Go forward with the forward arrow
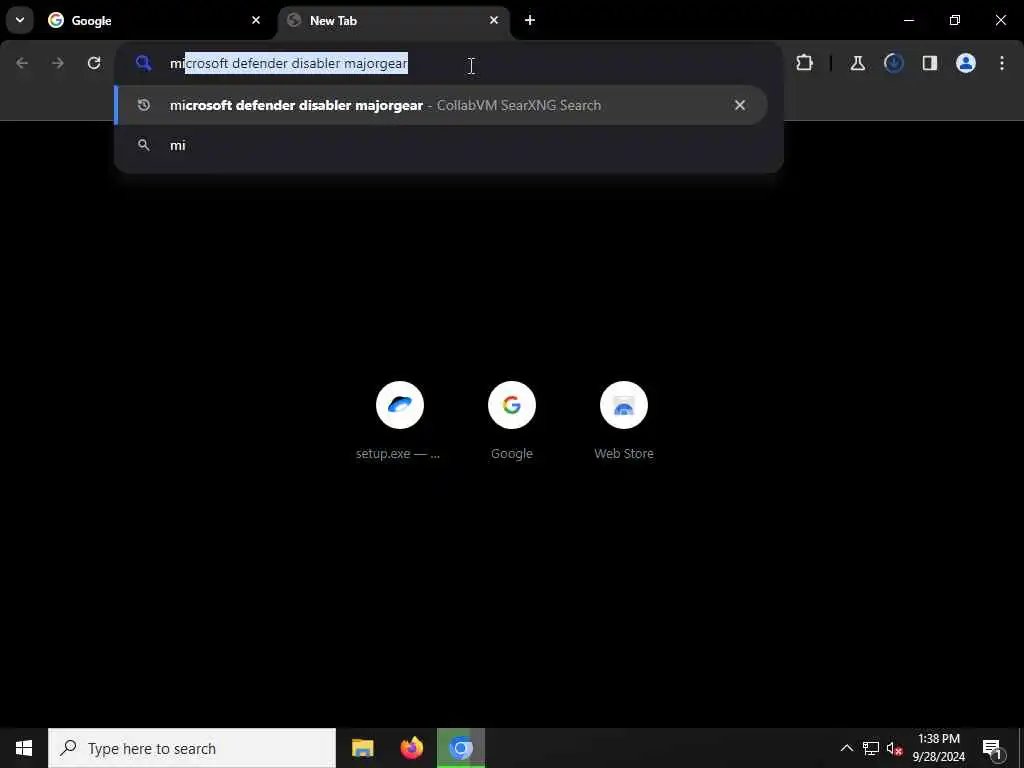Viewport: 1024px width, 768px height. [x=58, y=63]
